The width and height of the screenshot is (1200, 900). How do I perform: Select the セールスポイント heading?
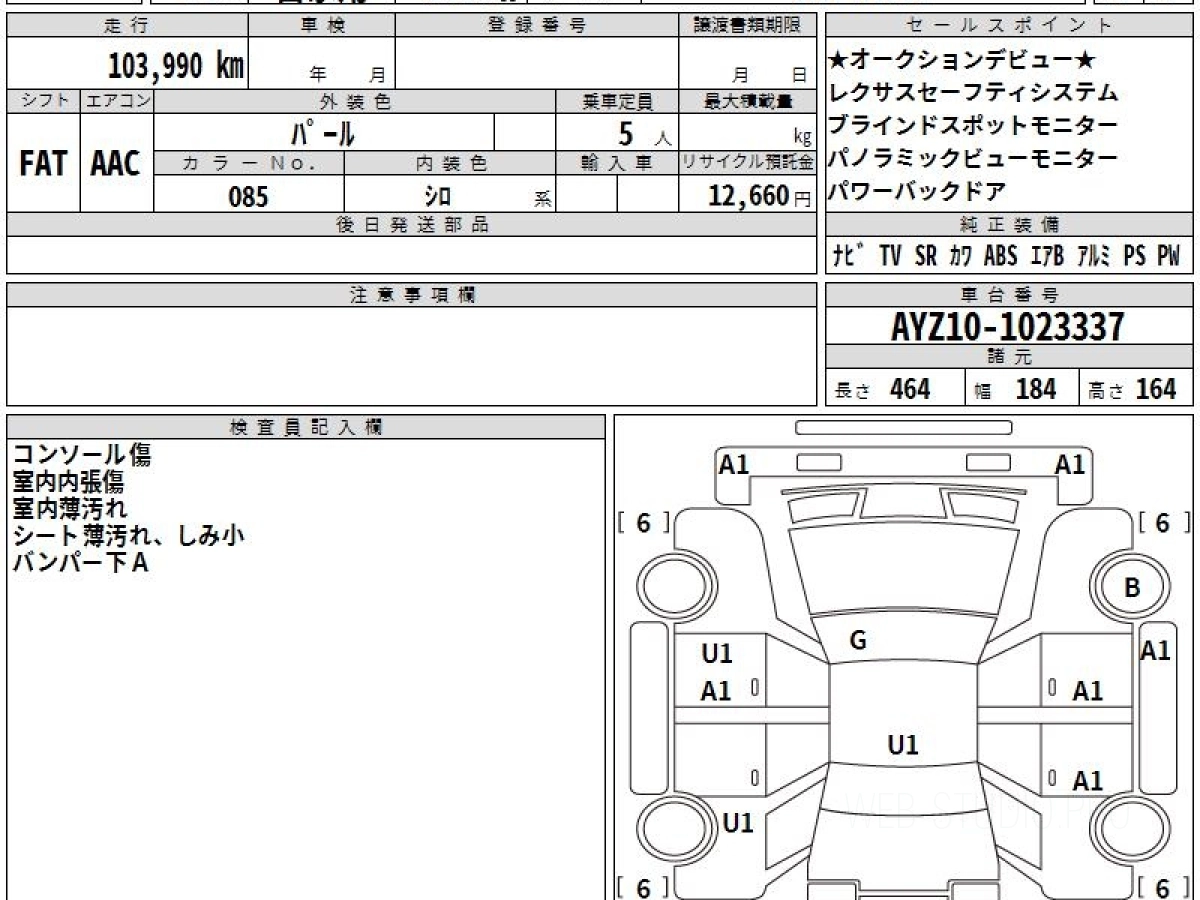coord(1010,26)
